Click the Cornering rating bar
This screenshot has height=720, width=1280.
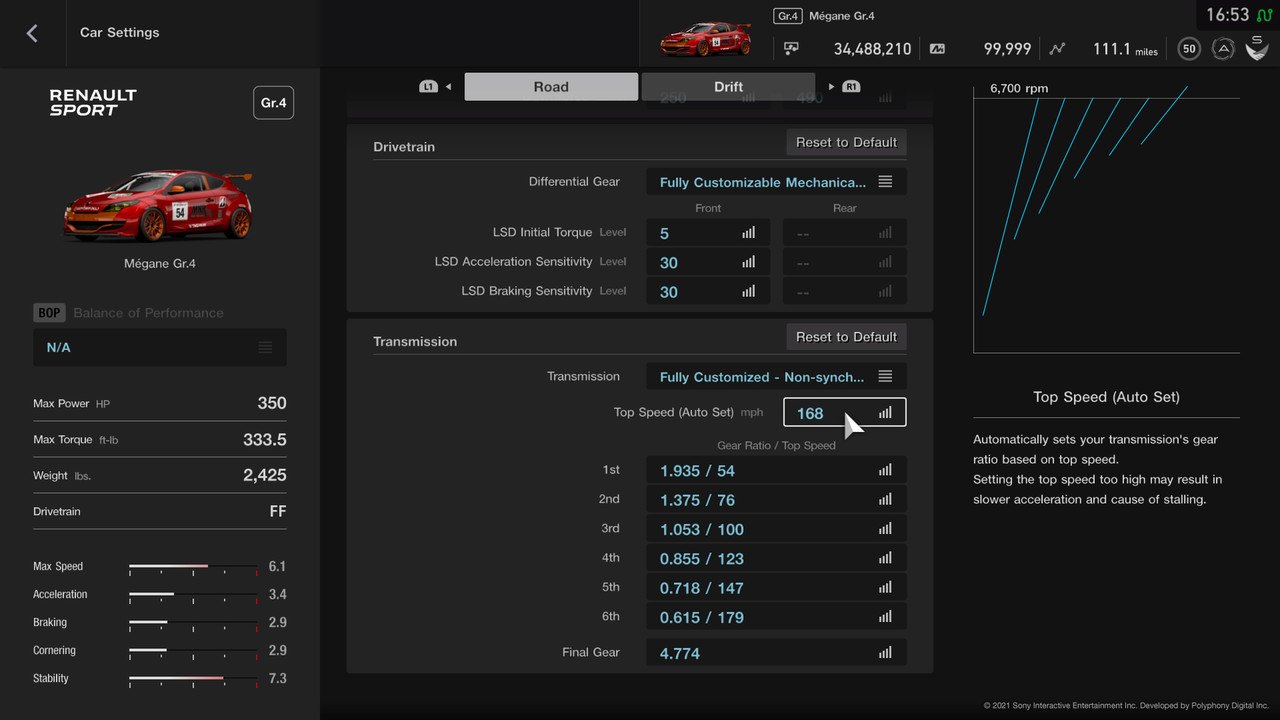193,651
